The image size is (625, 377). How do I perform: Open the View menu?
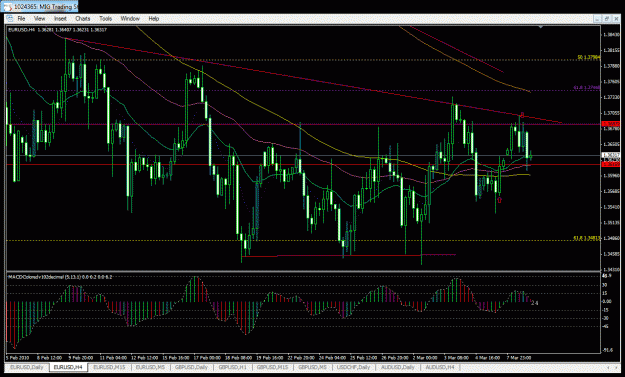(39, 19)
